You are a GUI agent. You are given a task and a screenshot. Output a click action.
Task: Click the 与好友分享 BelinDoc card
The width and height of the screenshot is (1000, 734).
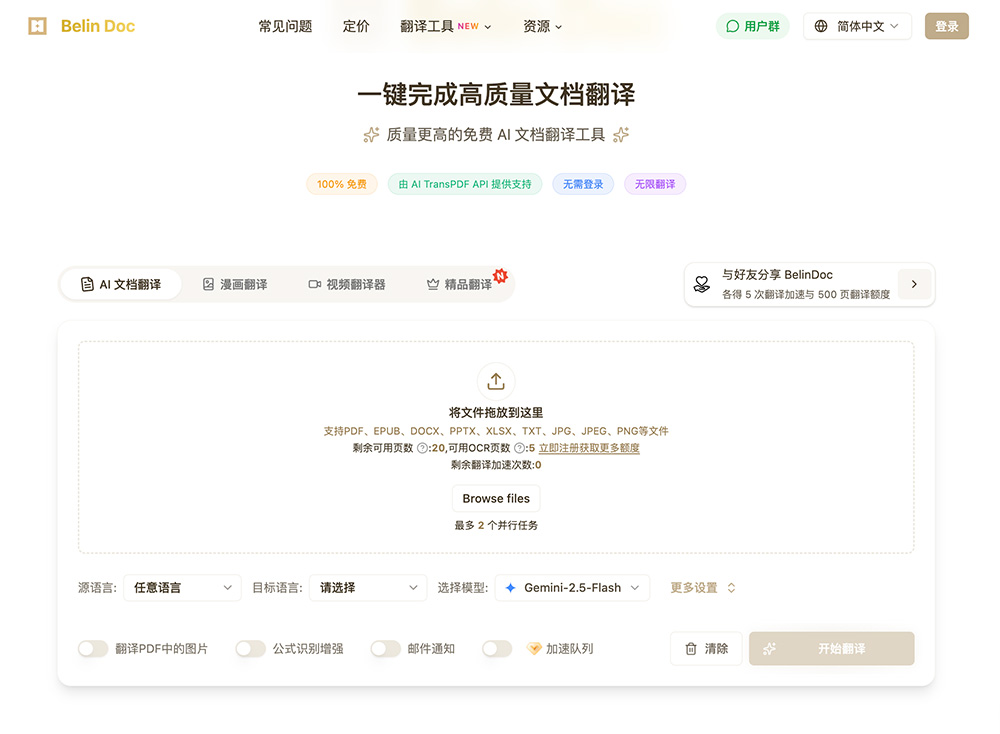(x=809, y=284)
